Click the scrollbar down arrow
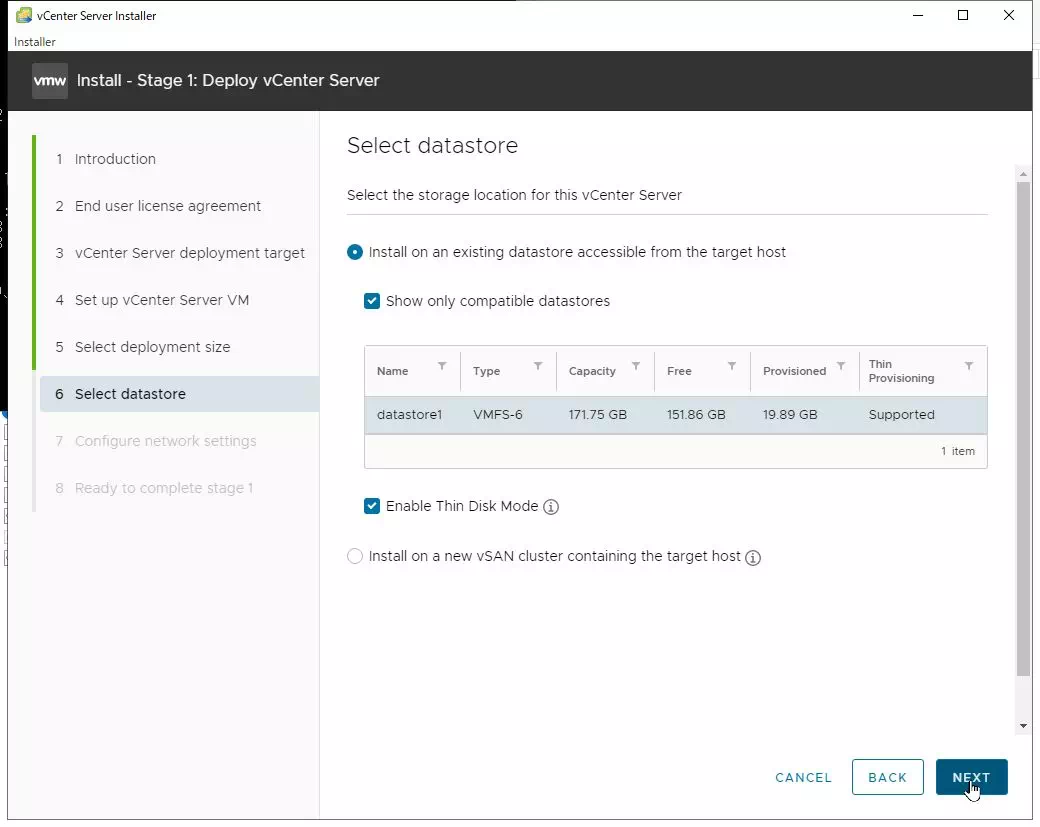Screen dimensions: 1040x827 pyautogui.click(x=1023, y=726)
